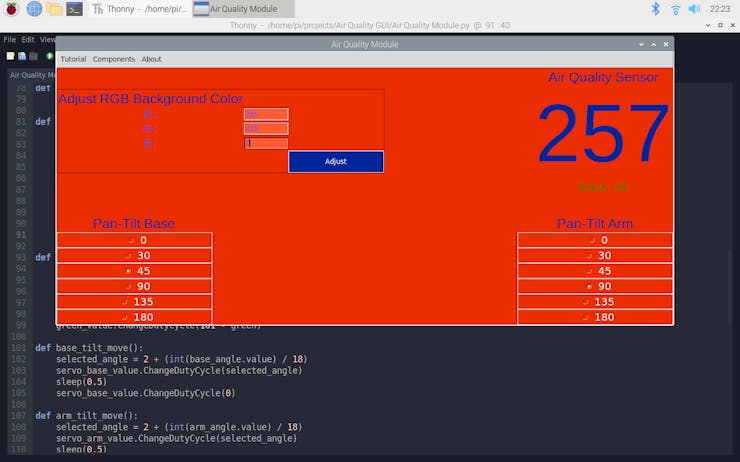Click the Air Quality Sensor heading
This screenshot has height=462, width=740.
click(x=603, y=77)
